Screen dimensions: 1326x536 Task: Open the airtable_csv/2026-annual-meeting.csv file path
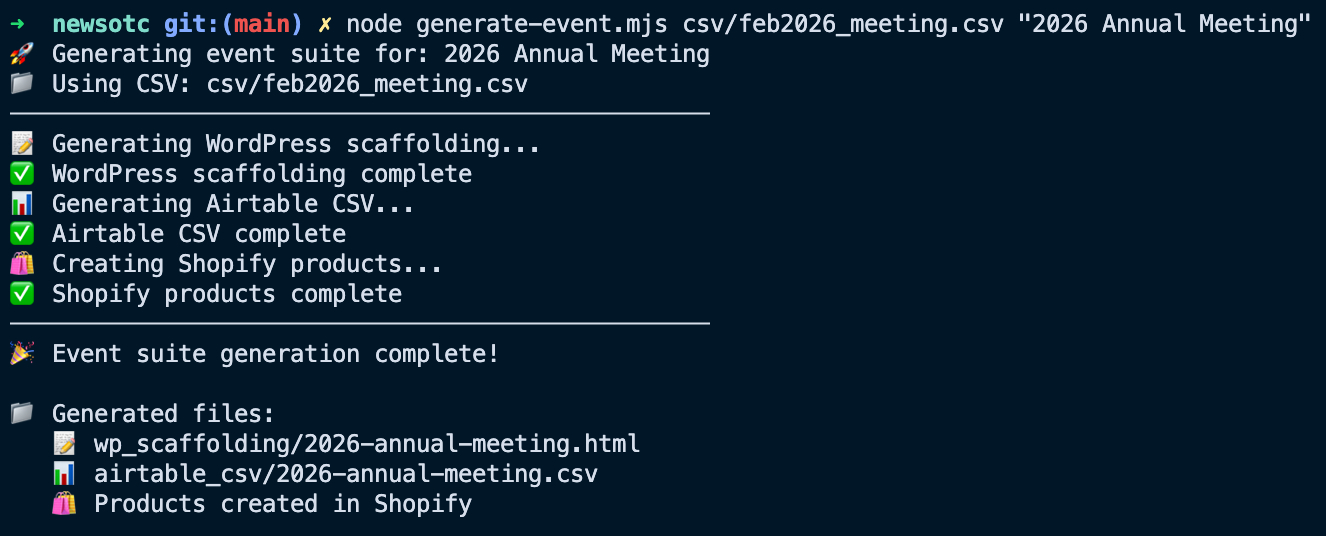coord(346,474)
